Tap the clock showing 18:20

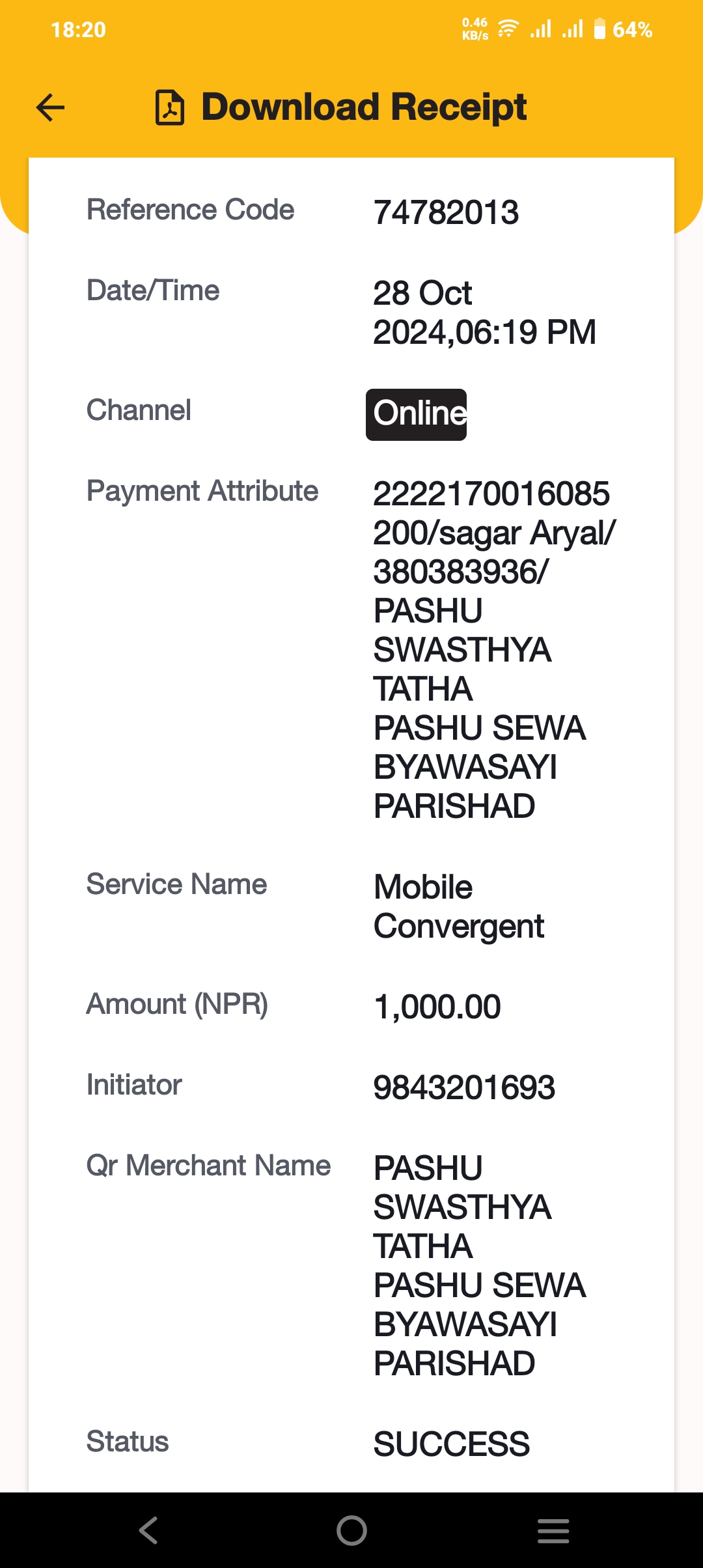click(x=78, y=30)
